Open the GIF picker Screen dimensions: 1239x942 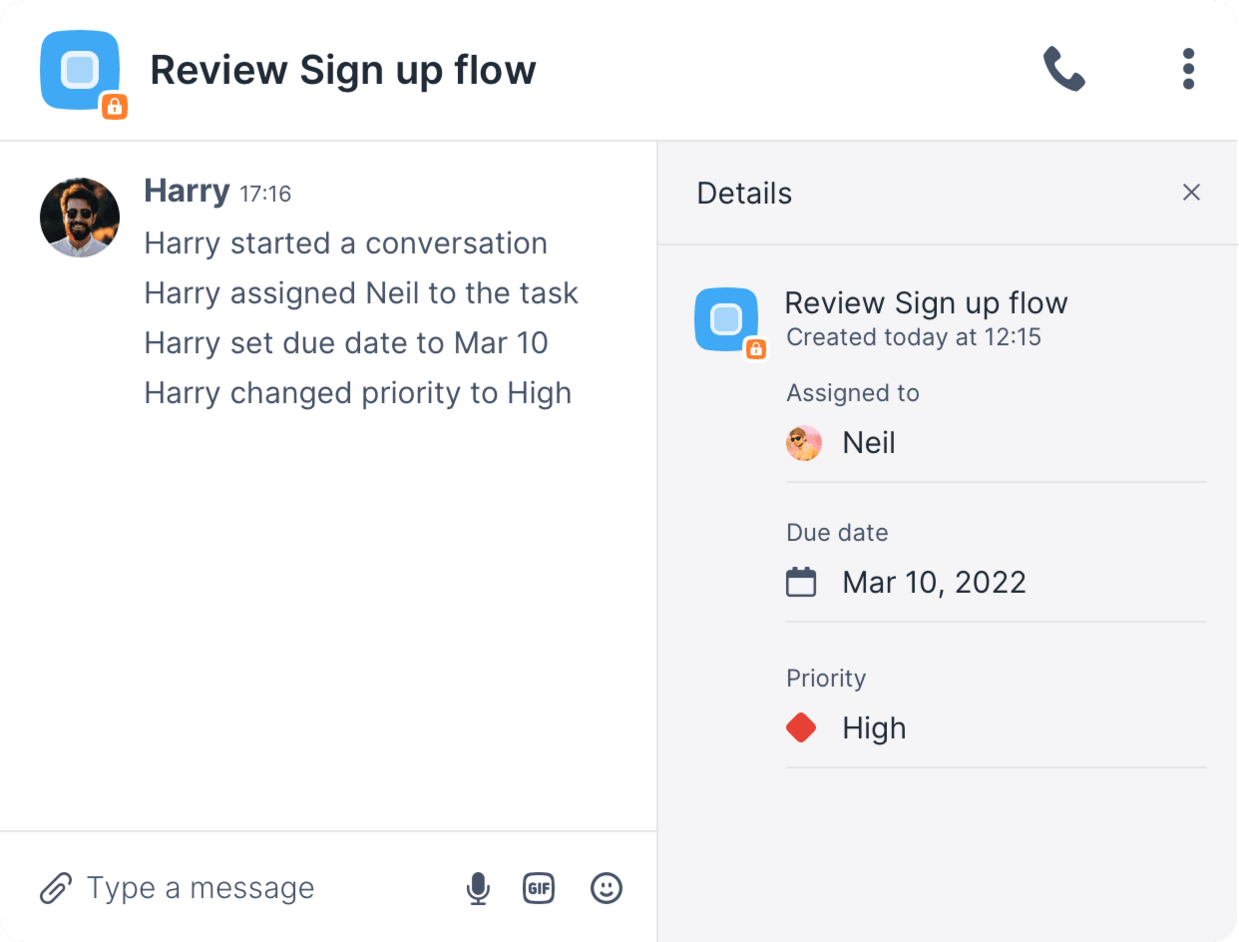[x=539, y=887]
